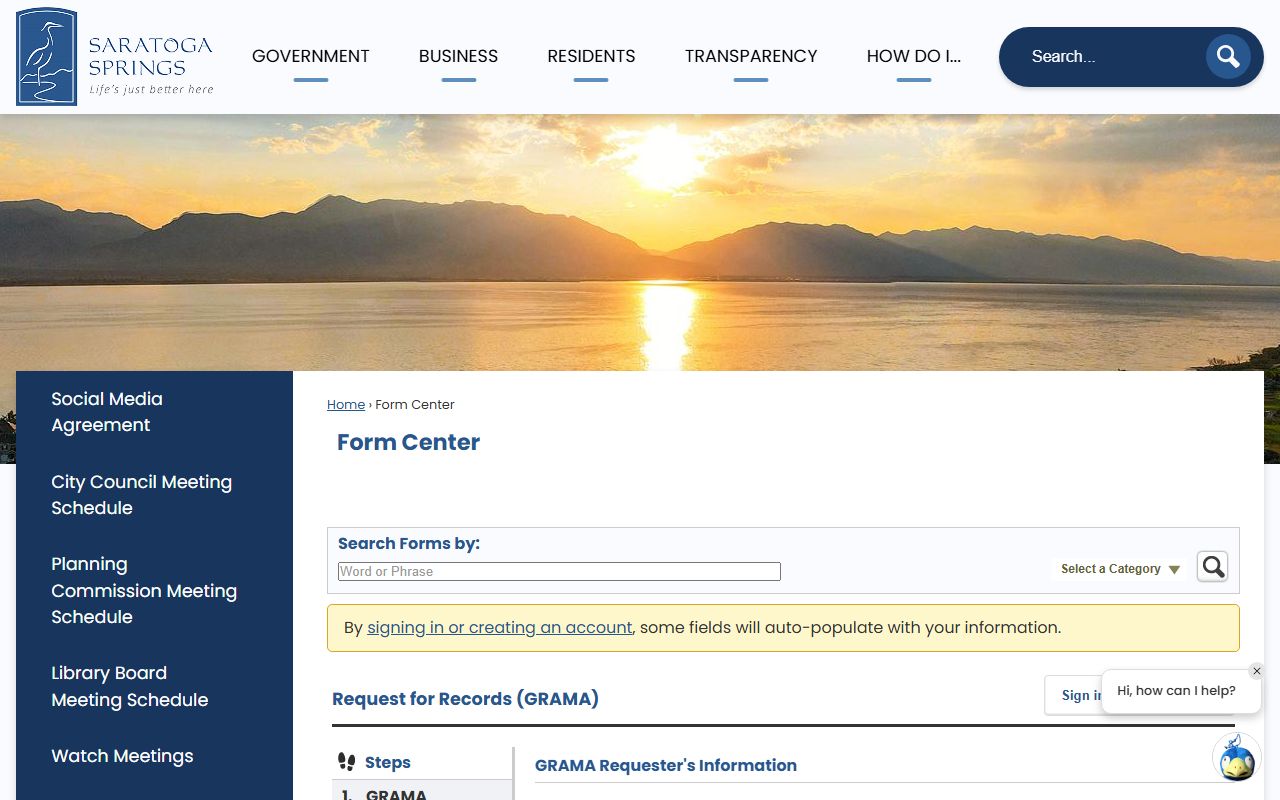Click the Home breadcrumb link
Viewport: 1280px width, 800px height.
pyautogui.click(x=346, y=404)
